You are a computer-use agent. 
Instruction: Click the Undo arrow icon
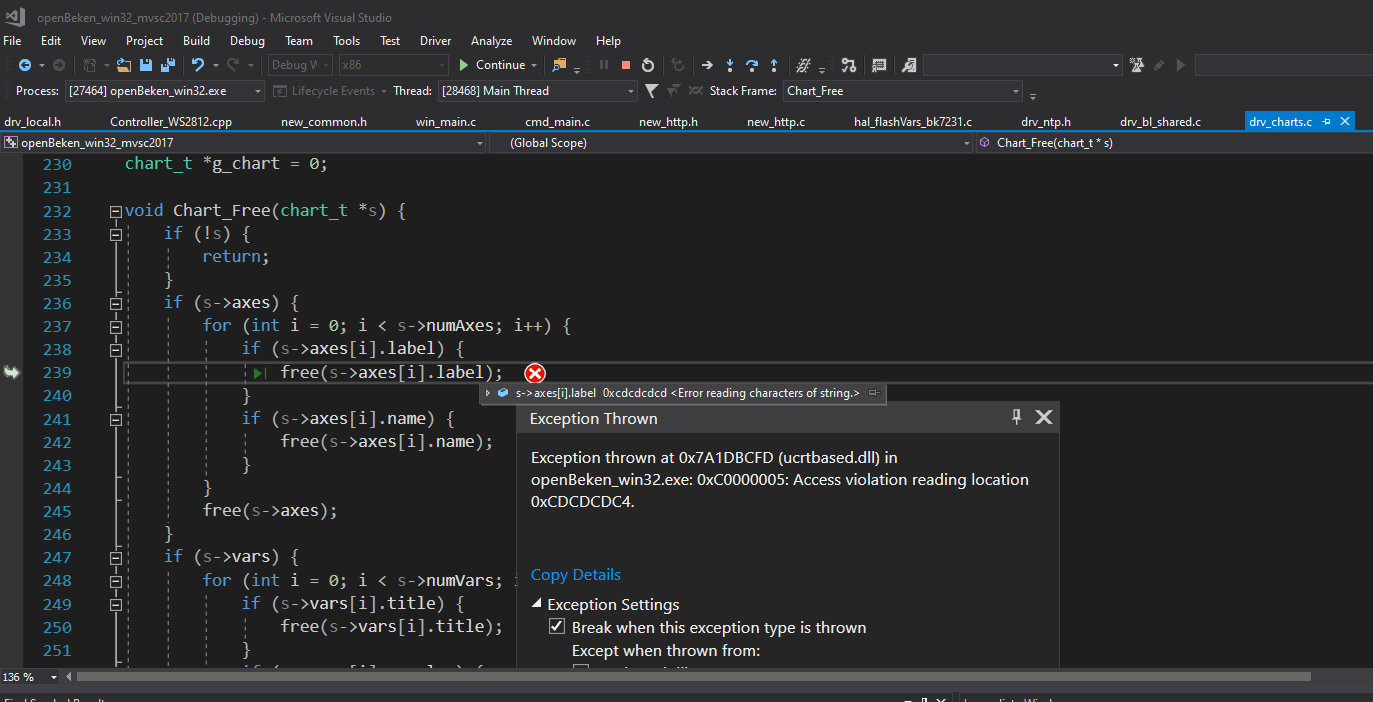198,65
